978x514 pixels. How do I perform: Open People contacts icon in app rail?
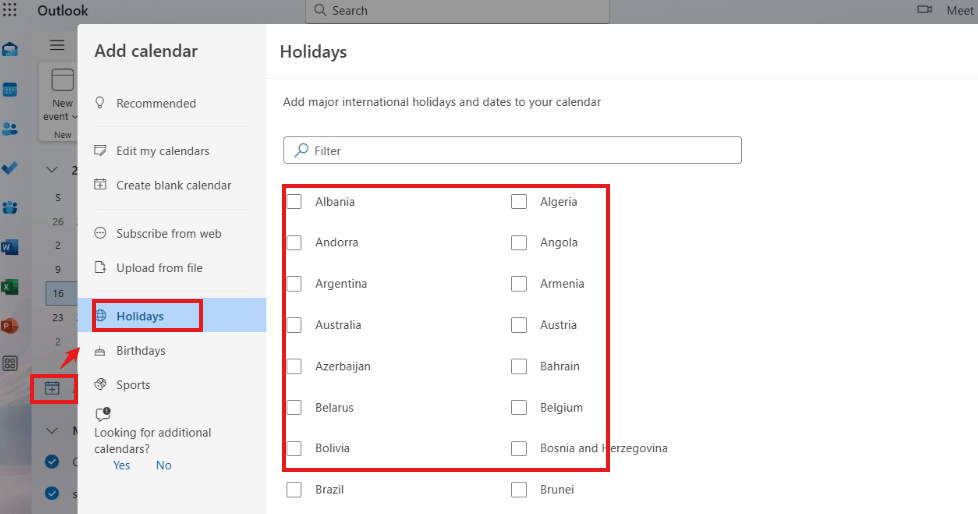(x=10, y=129)
